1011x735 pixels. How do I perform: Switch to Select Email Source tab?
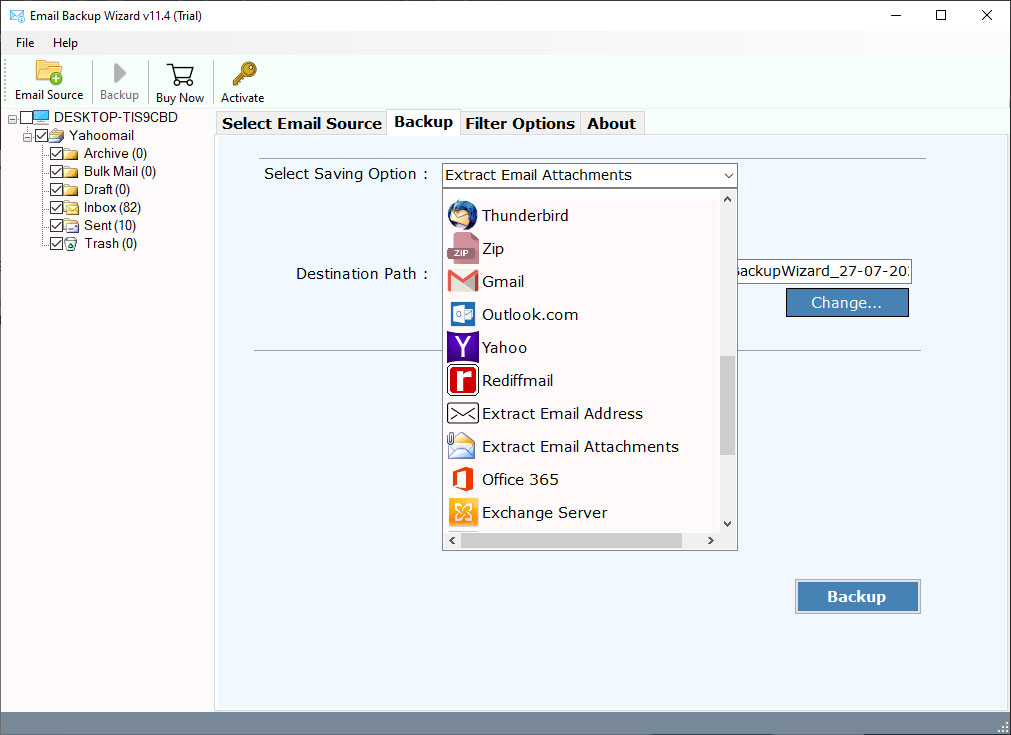[x=302, y=123]
